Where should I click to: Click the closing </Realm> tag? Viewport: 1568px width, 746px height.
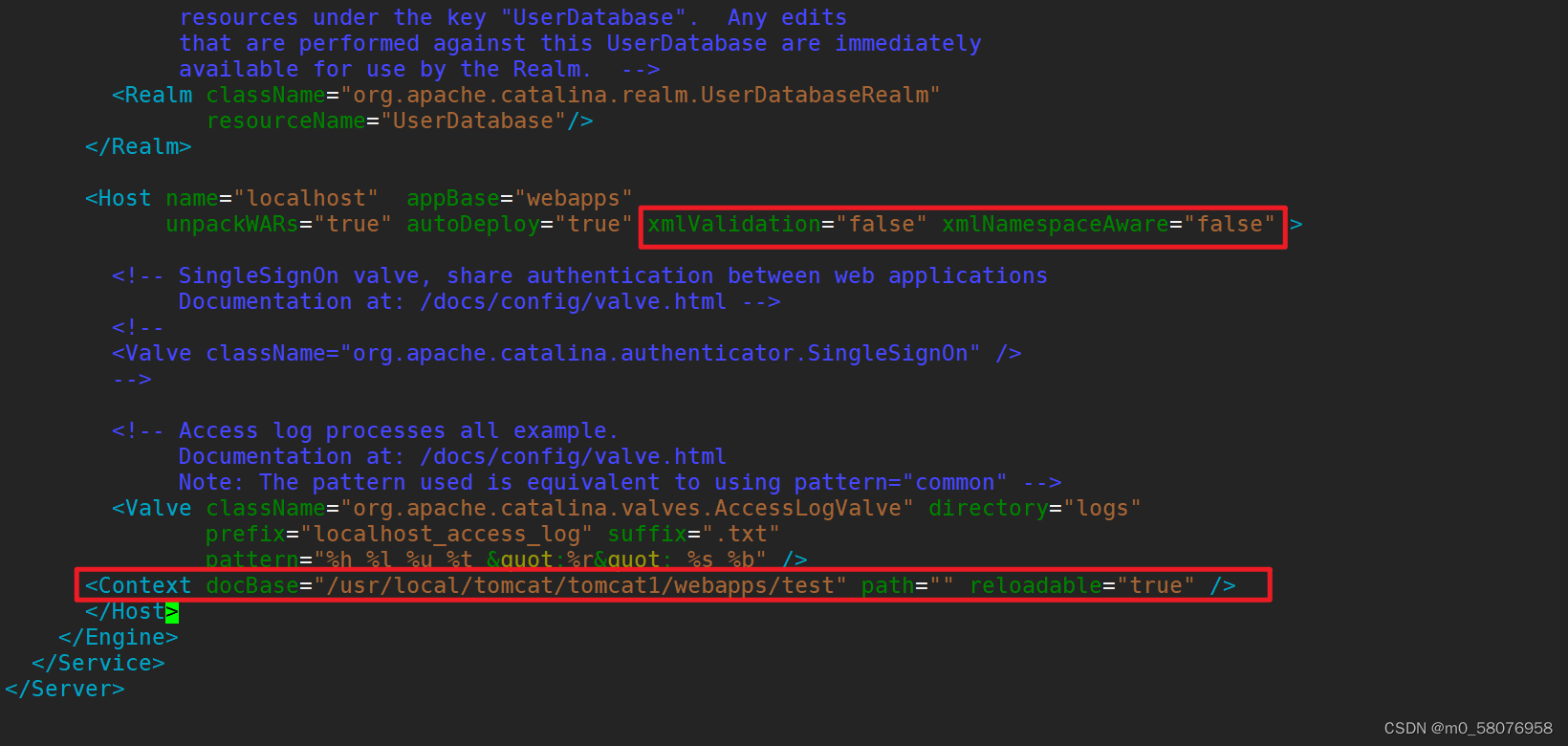[139, 147]
